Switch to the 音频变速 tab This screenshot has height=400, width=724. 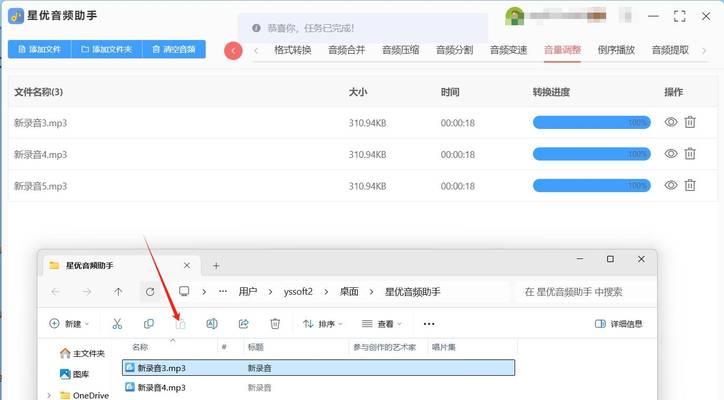[x=508, y=50]
